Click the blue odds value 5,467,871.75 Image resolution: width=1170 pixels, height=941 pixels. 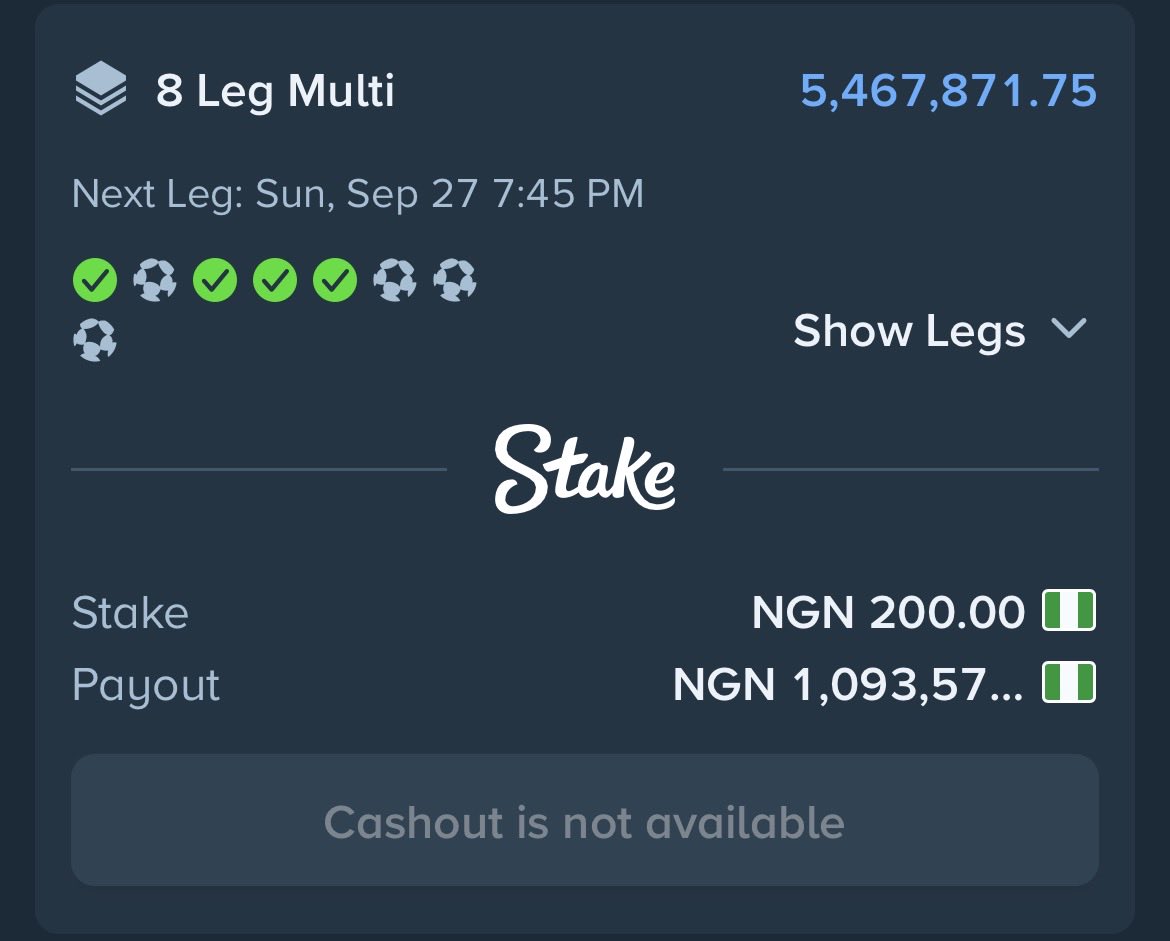[x=948, y=90]
